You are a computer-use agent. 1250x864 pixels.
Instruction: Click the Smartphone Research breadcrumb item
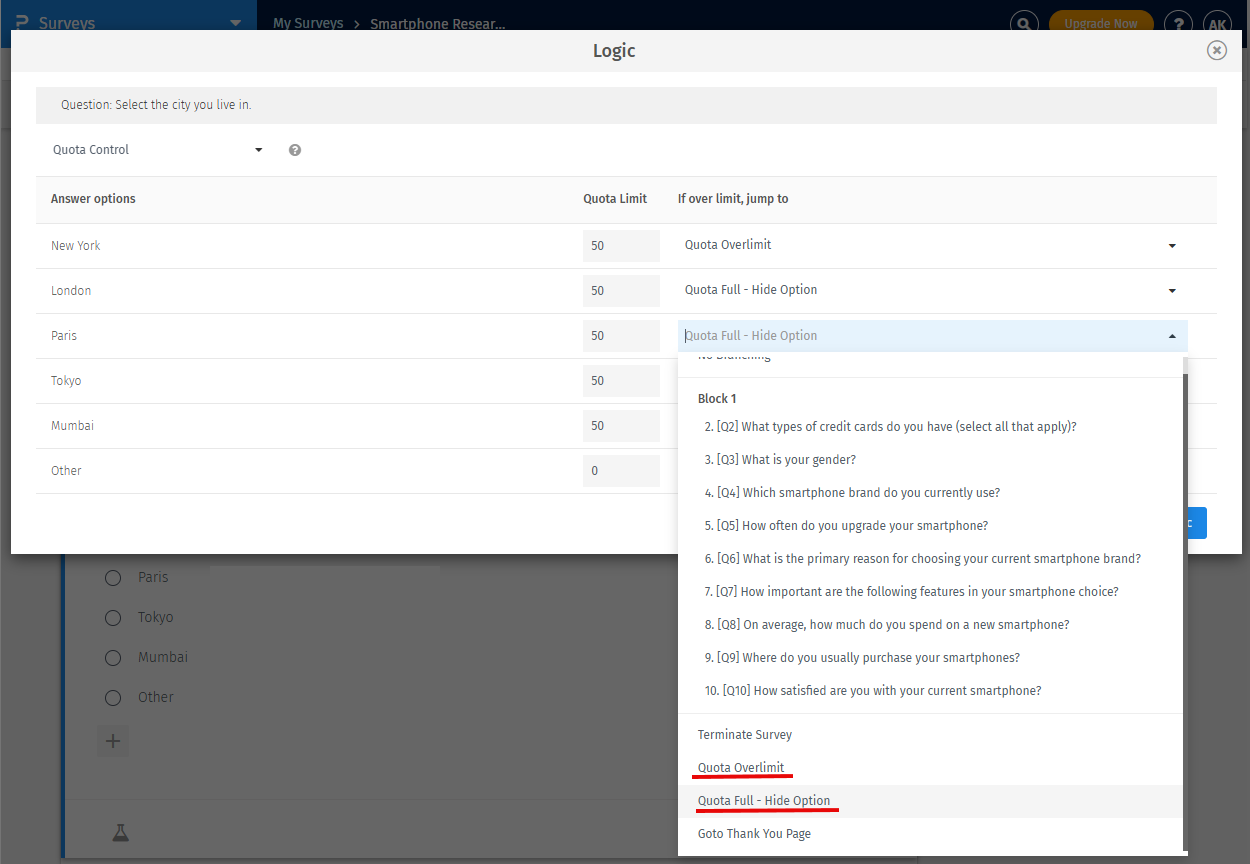tap(437, 23)
